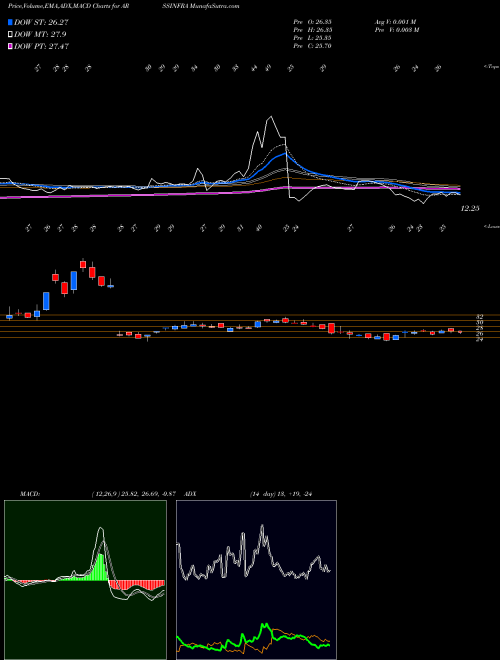The image size is (500, 660).
Task: Click inside the dark blue ADX chart panel
Action: click(256, 580)
